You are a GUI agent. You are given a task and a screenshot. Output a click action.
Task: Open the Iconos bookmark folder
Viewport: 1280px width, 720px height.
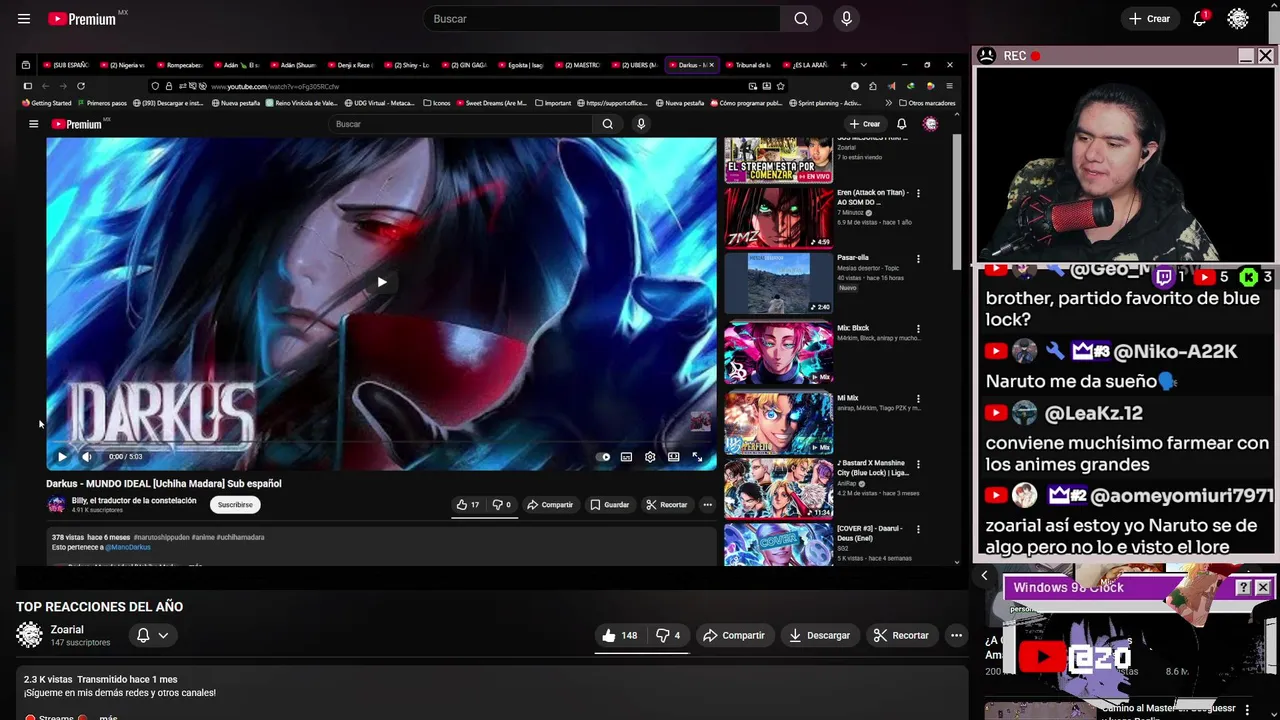tap(437, 103)
